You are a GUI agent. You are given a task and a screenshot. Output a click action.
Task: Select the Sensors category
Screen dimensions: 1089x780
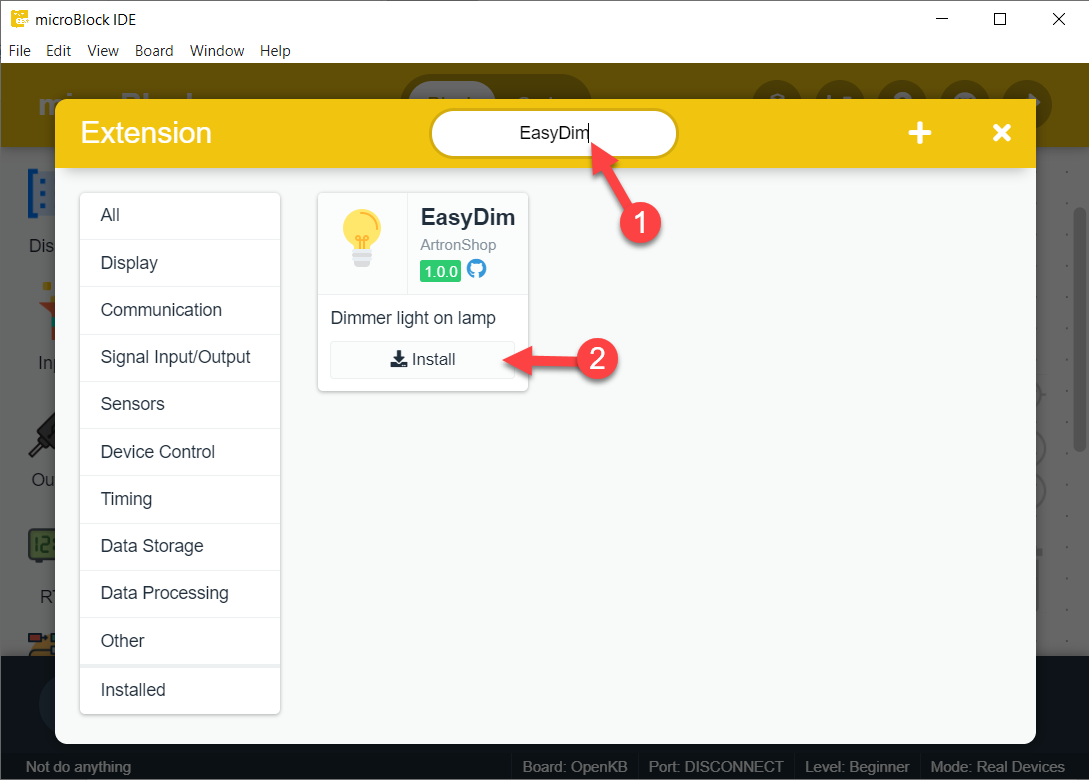point(180,404)
